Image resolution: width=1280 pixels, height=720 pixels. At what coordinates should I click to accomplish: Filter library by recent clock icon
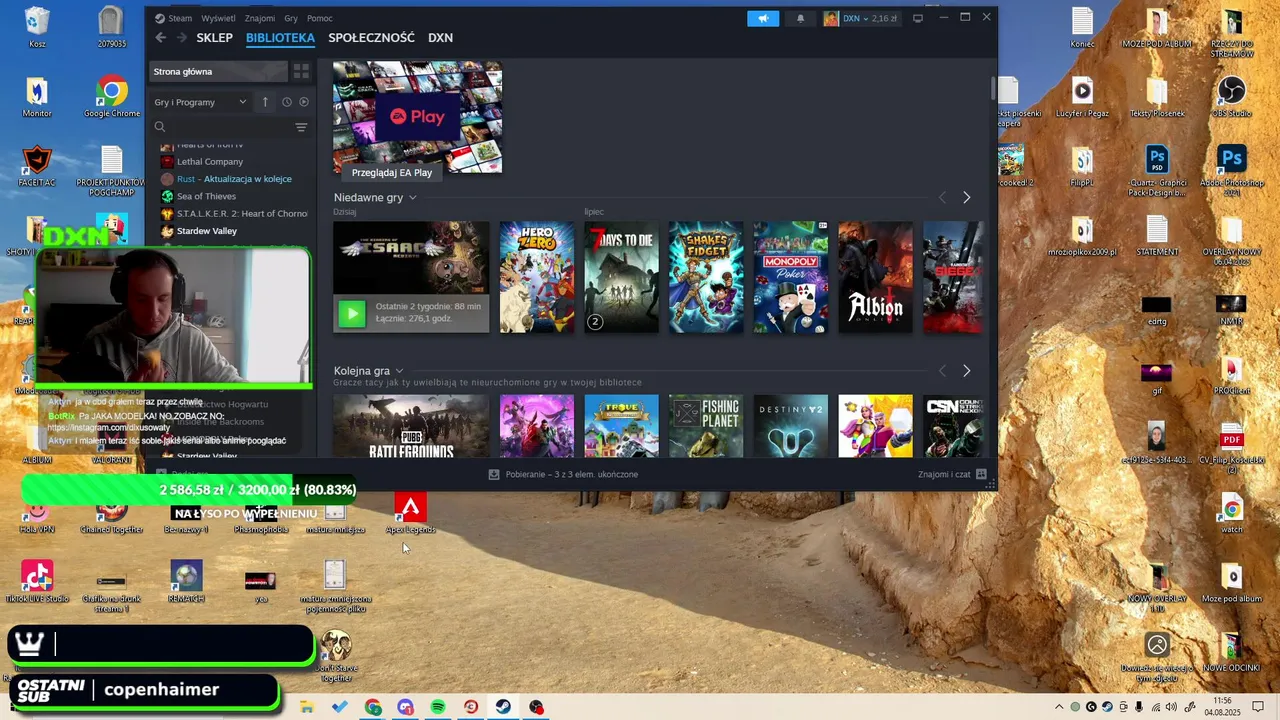287,102
